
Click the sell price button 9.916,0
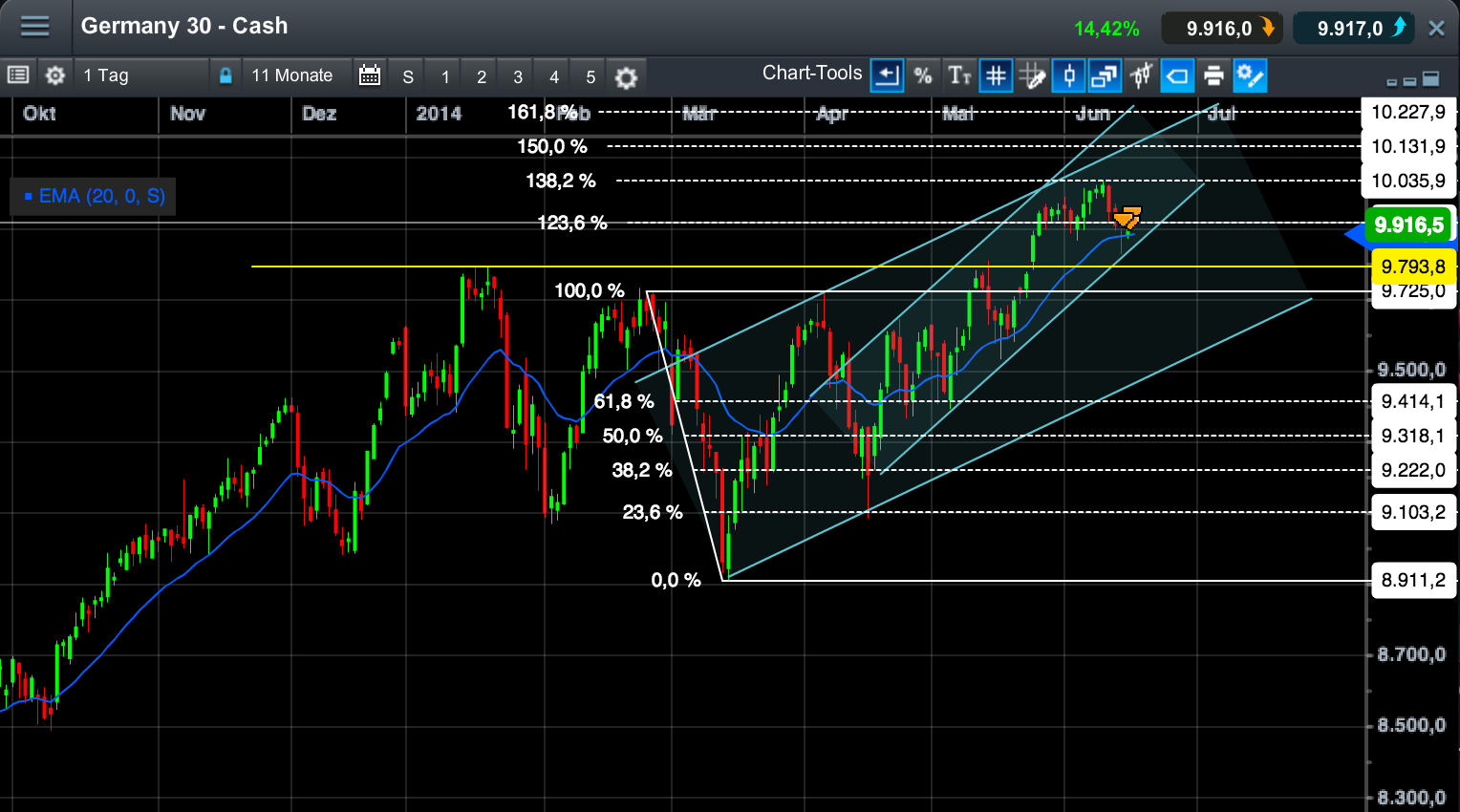point(1222,28)
